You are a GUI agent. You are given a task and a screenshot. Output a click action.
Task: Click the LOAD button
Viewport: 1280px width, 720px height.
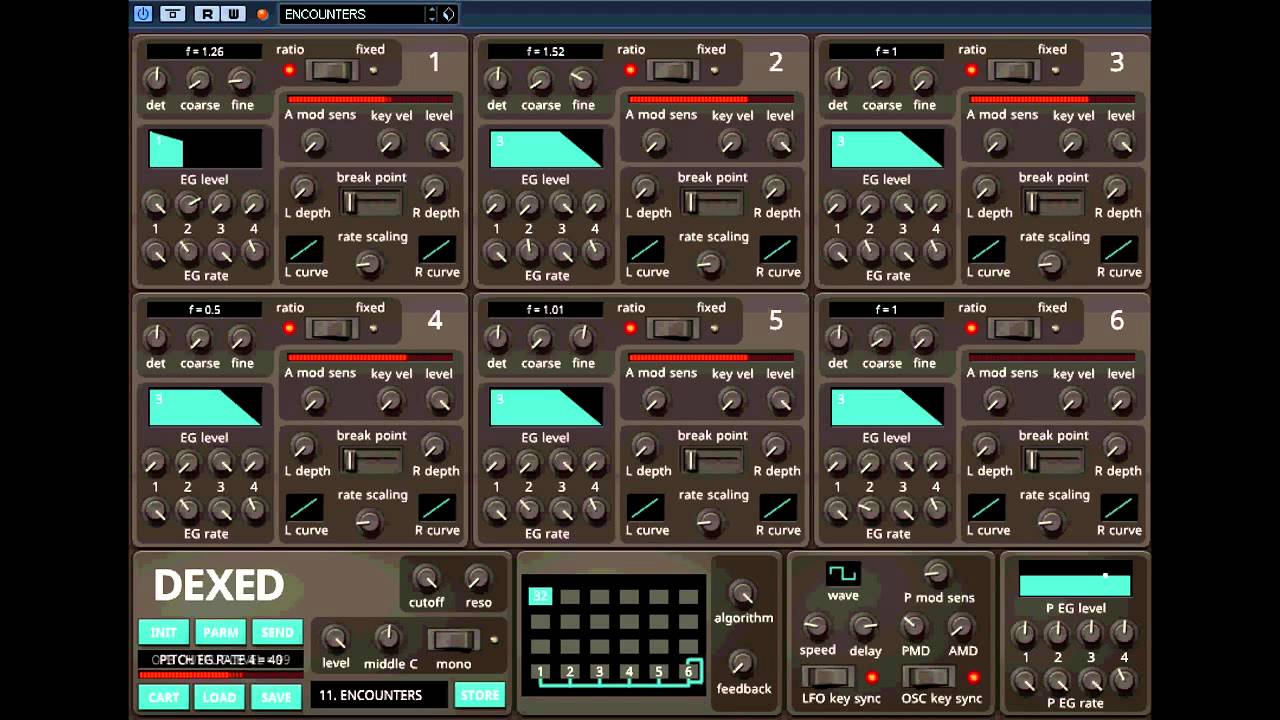[x=221, y=697]
